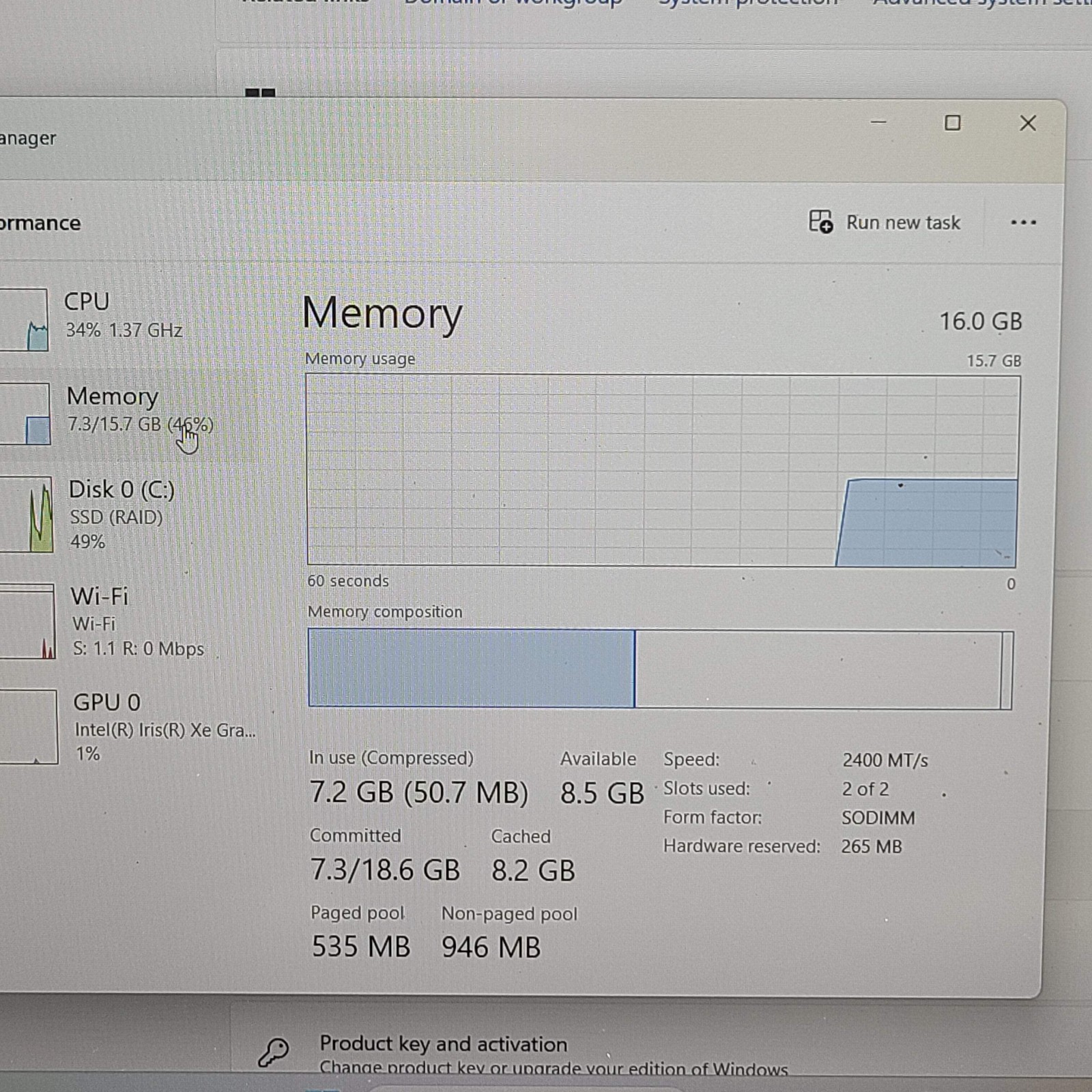Screen dimensions: 1092x1092
Task: Click the free sliver at composition bar's end
Action: (x=1007, y=671)
